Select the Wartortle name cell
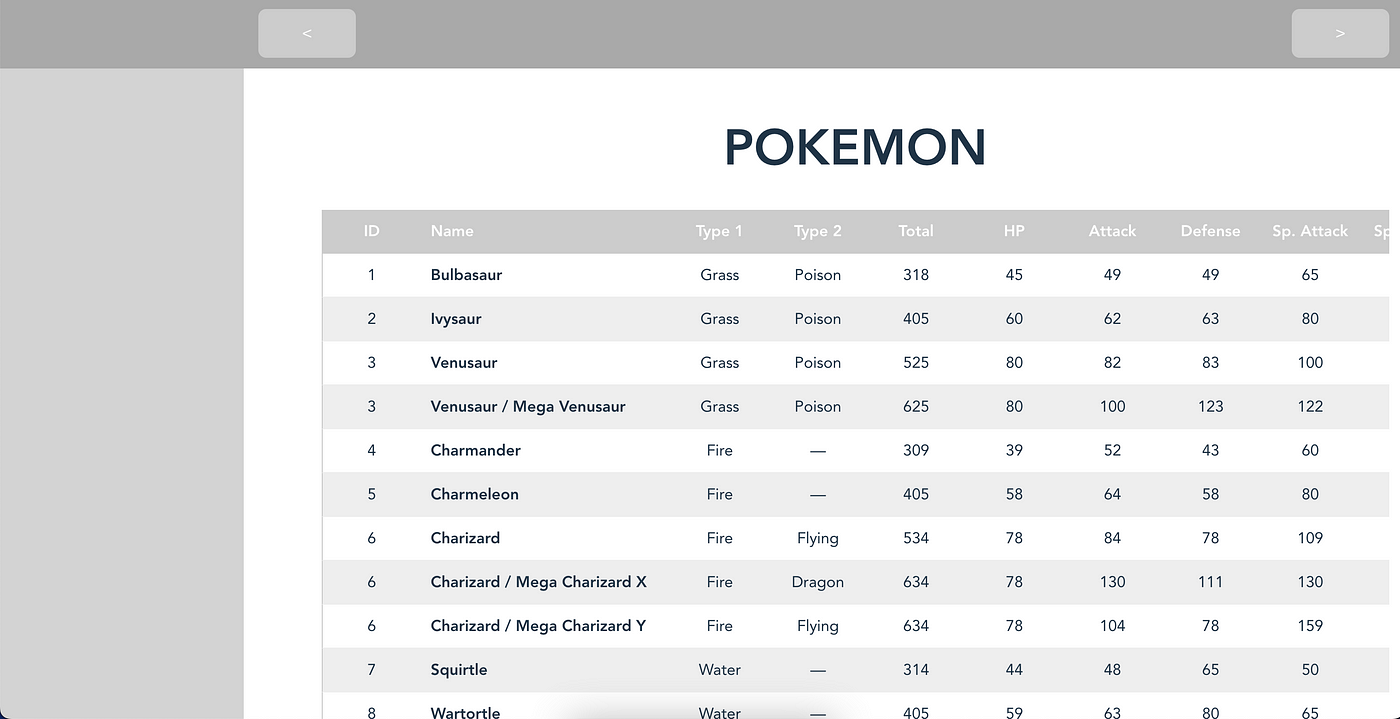This screenshot has height=719, width=1400. tap(465, 713)
